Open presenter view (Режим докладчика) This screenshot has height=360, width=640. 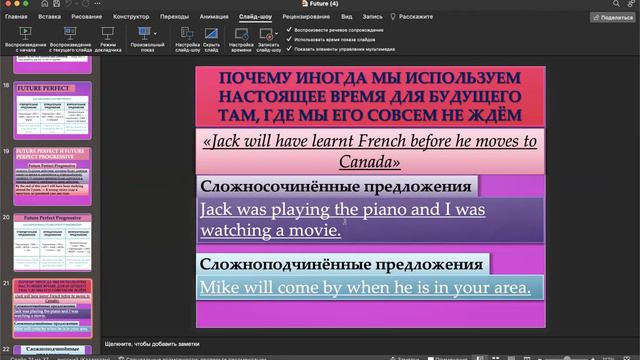pyautogui.click(x=108, y=39)
